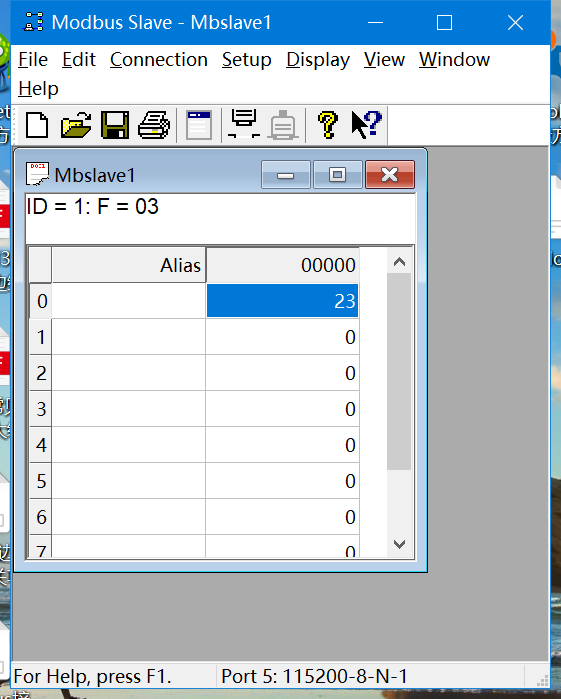The height and width of the screenshot is (699, 561).
Task: Click the scroll down arrow in register table
Action: pos(399,543)
